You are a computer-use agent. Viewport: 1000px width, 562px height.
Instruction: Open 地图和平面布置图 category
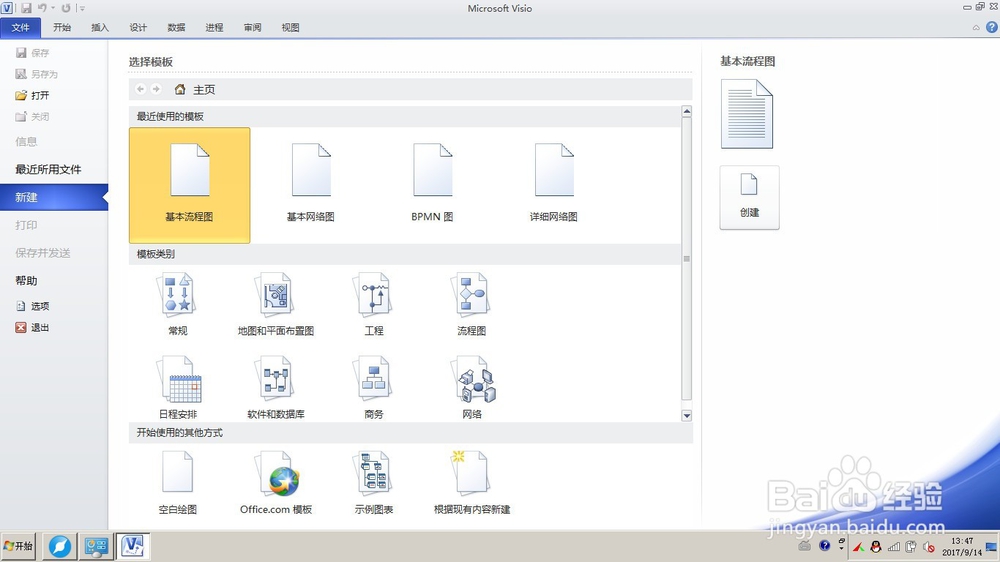(x=276, y=305)
